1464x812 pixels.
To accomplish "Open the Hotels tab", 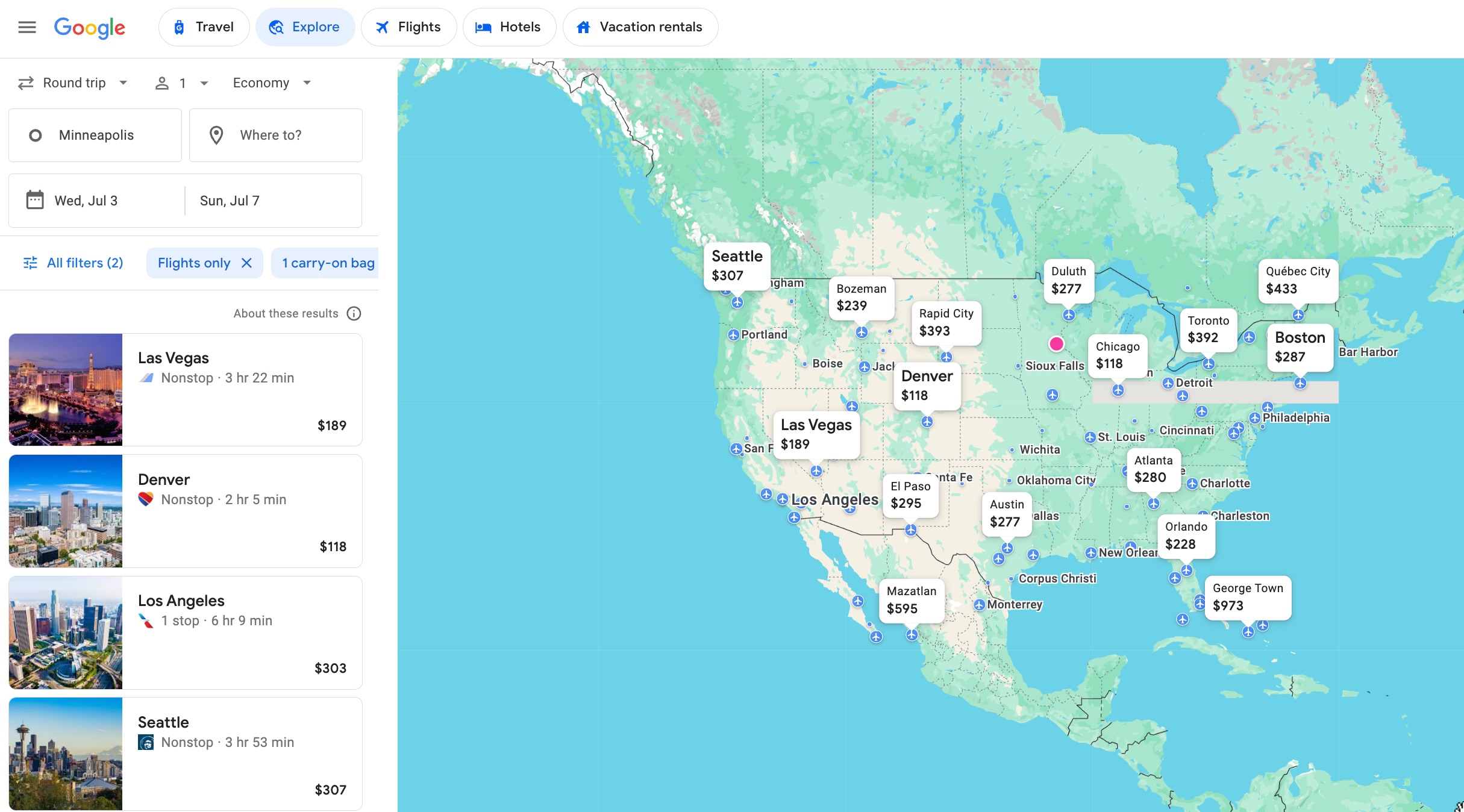I will click(509, 27).
